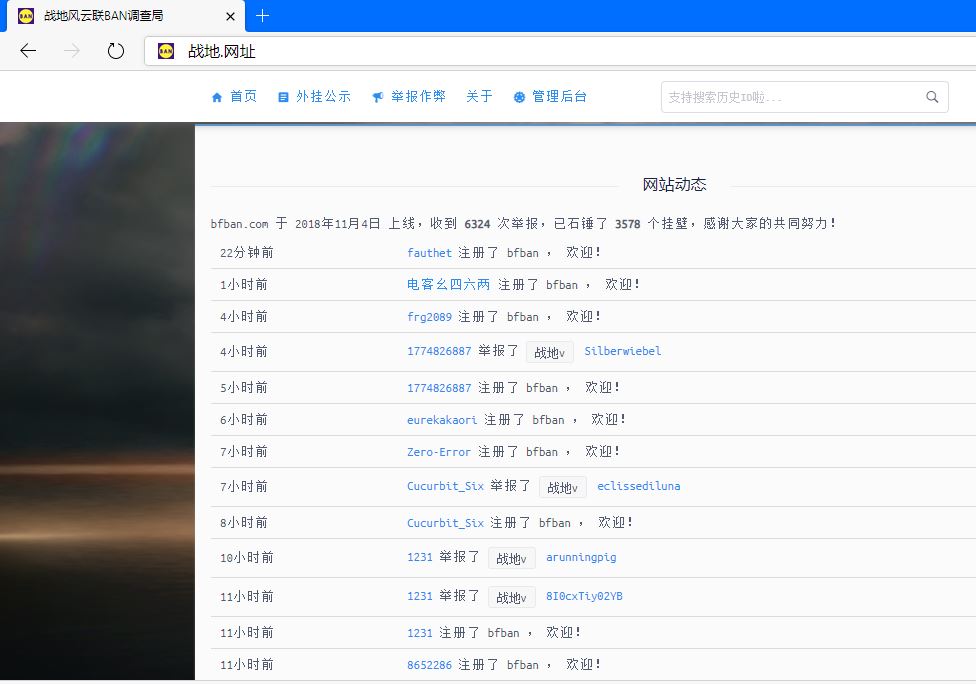Click the address bar showing 战地.网址
This screenshot has width=976, height=684.
click(x=560, y=51)
